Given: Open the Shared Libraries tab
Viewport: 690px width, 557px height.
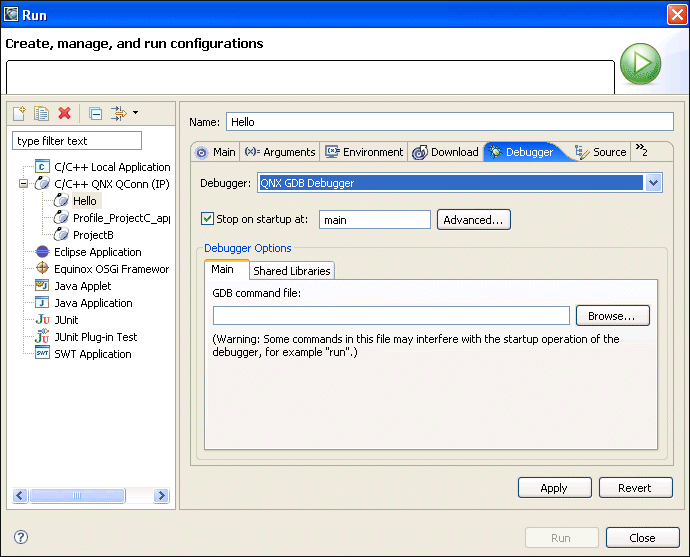Looking at the screenshot, I should point(291,271).
